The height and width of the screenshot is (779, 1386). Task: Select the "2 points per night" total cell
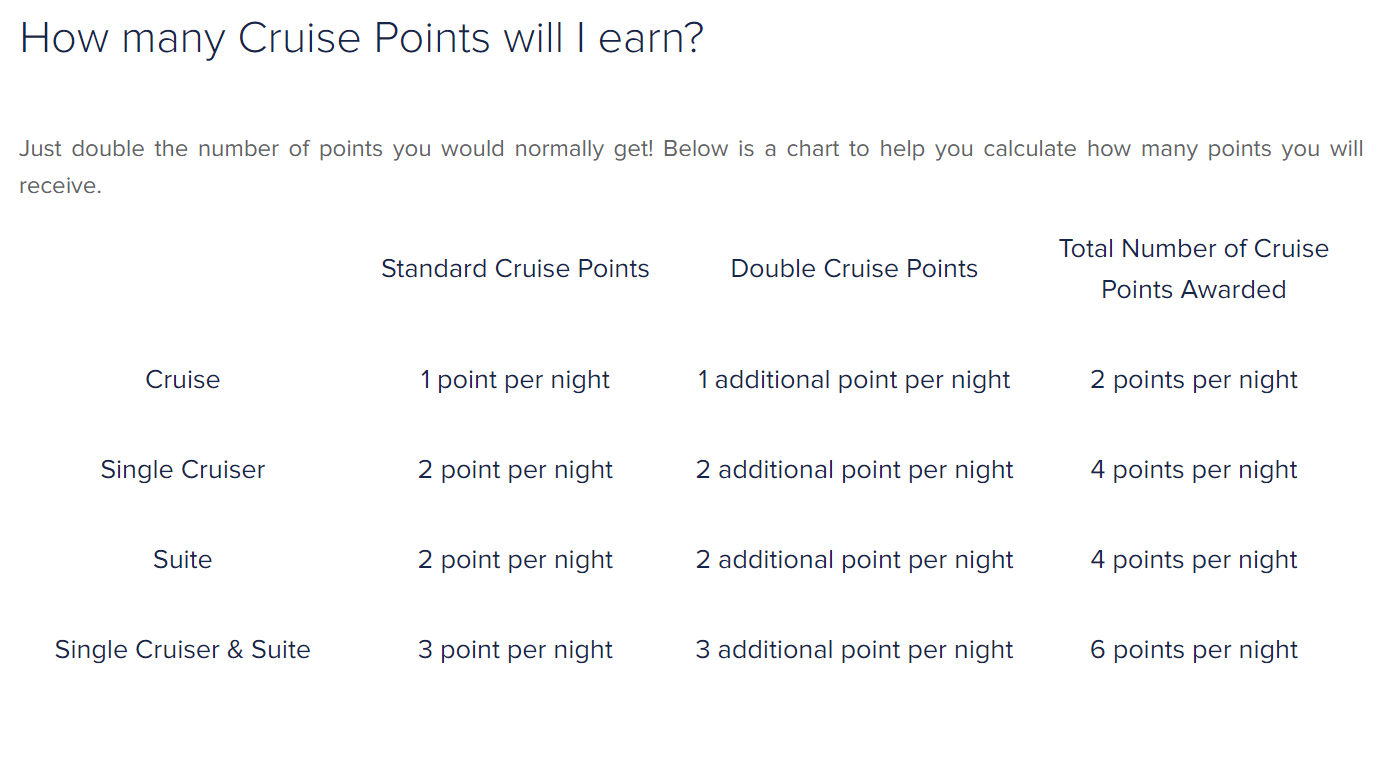pyautogui.click(x=1193, y=380)
